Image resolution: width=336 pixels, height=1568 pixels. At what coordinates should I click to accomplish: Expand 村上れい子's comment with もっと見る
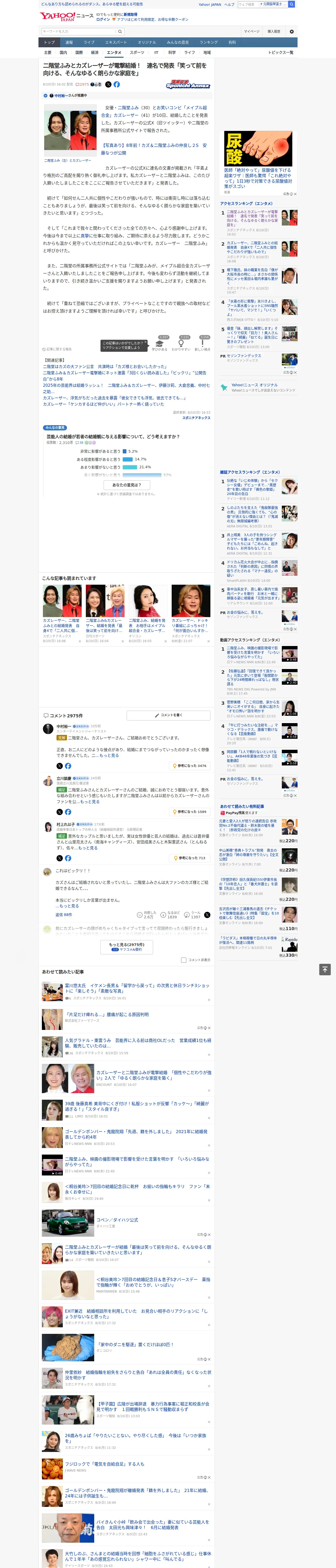click(88, 848)
